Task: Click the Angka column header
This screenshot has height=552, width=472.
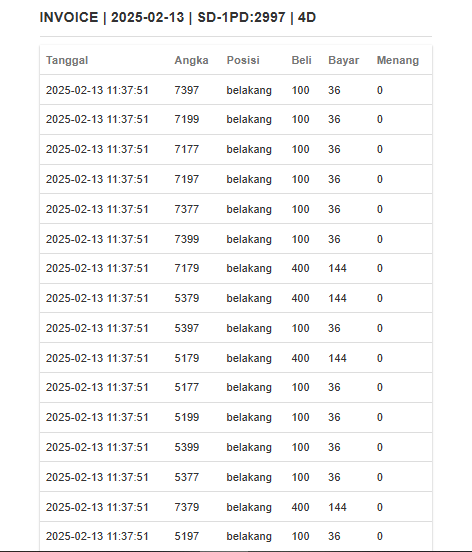Action: point(191,60)
